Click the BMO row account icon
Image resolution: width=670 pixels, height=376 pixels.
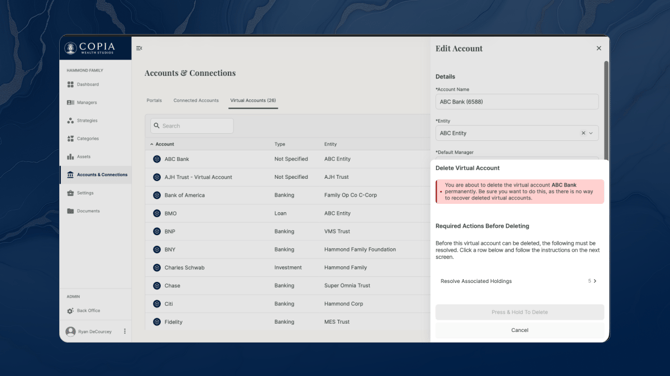pos(157,213)
